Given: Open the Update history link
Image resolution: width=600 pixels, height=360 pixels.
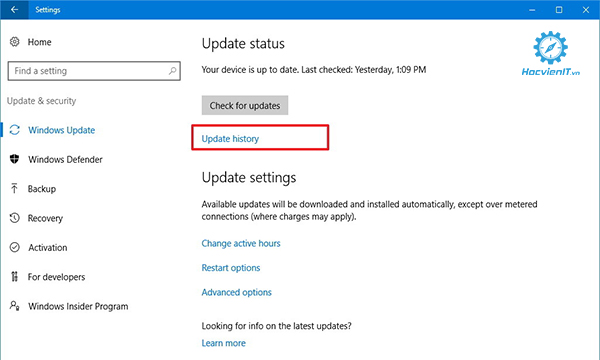Looking at the screenshot, I should point(230,138).
